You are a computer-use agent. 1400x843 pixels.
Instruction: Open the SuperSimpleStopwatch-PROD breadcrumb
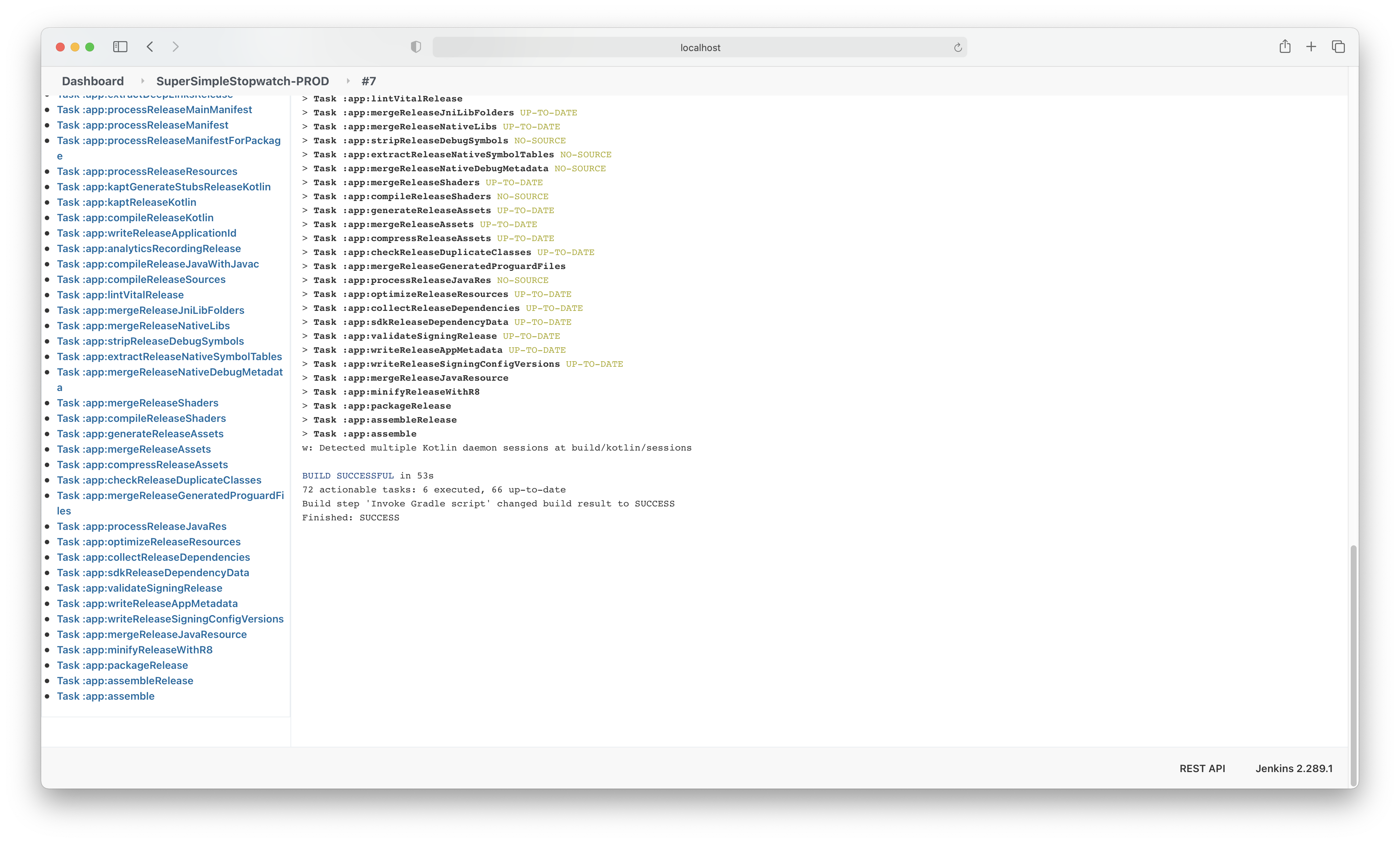[x=243, y=81]
